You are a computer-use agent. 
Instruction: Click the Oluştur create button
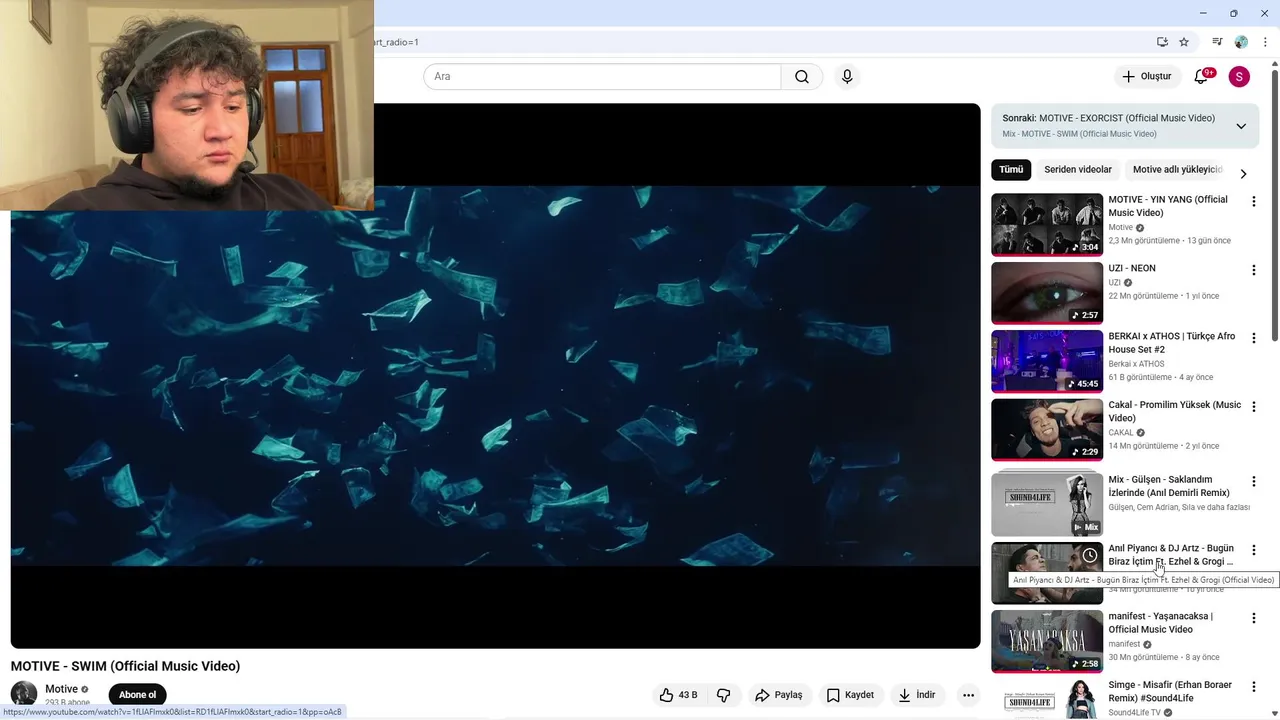point(1146,77)
